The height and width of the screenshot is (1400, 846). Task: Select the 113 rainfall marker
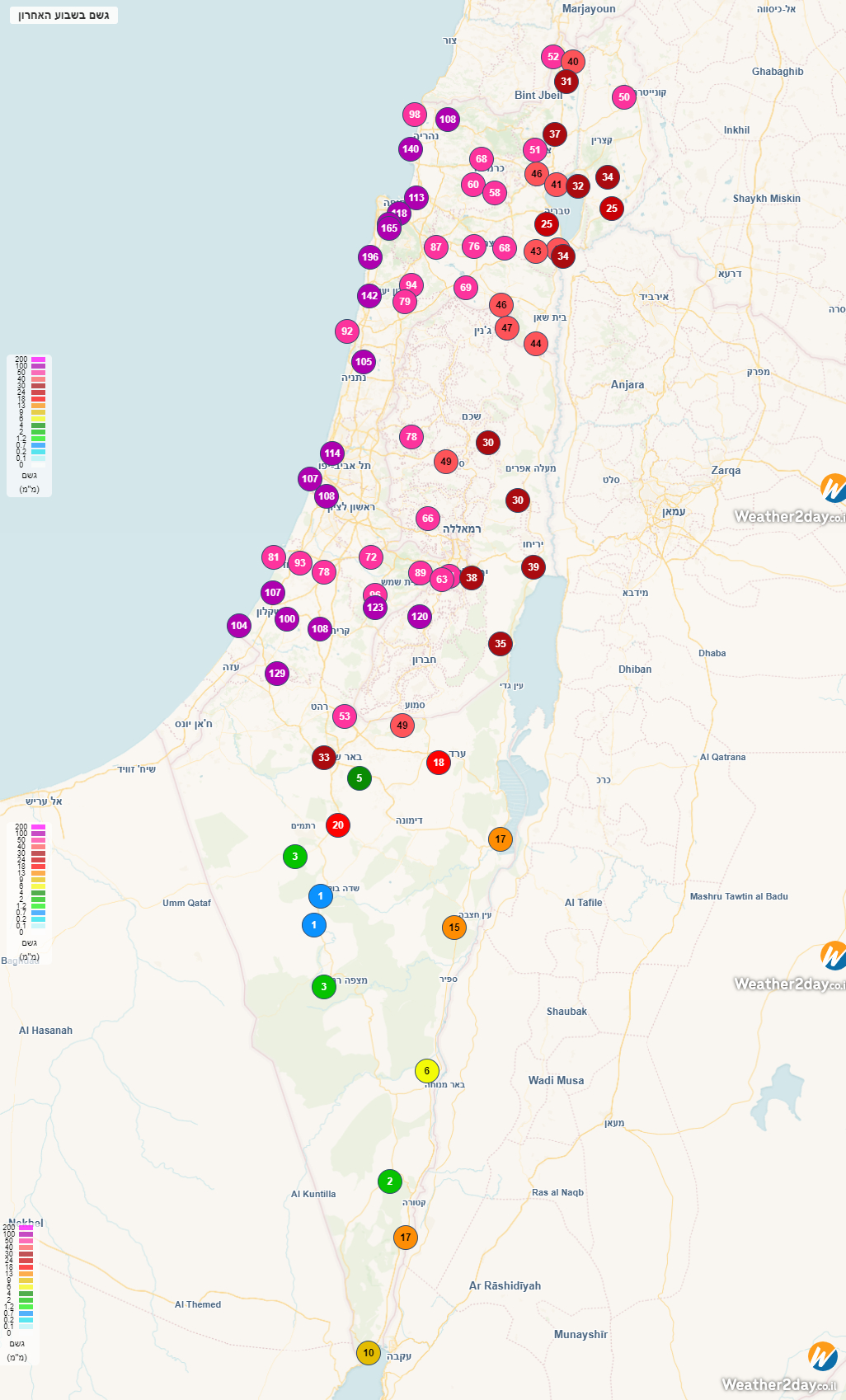point(416,198)
